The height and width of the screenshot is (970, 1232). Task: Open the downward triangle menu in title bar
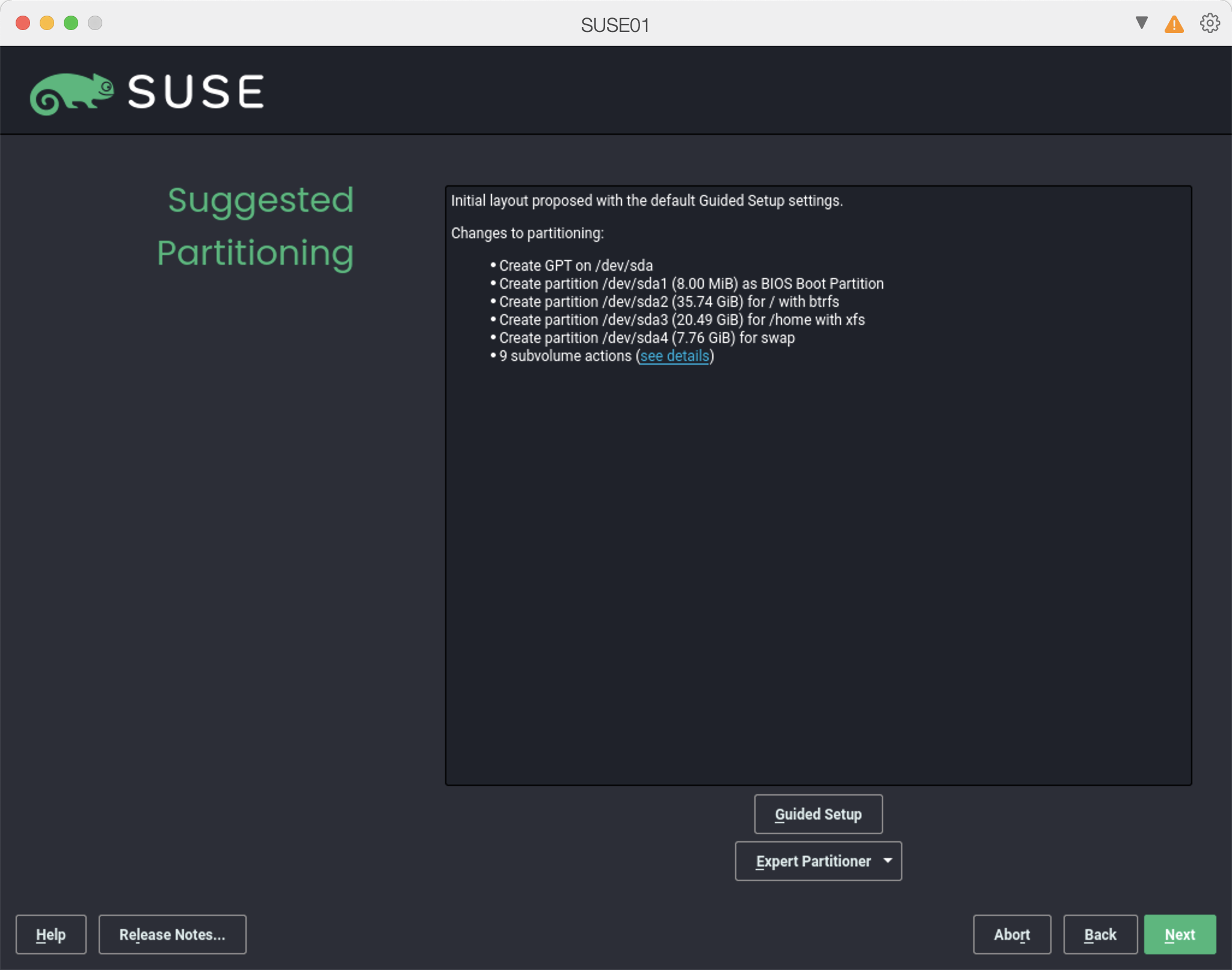click(x=1141, y=23)
